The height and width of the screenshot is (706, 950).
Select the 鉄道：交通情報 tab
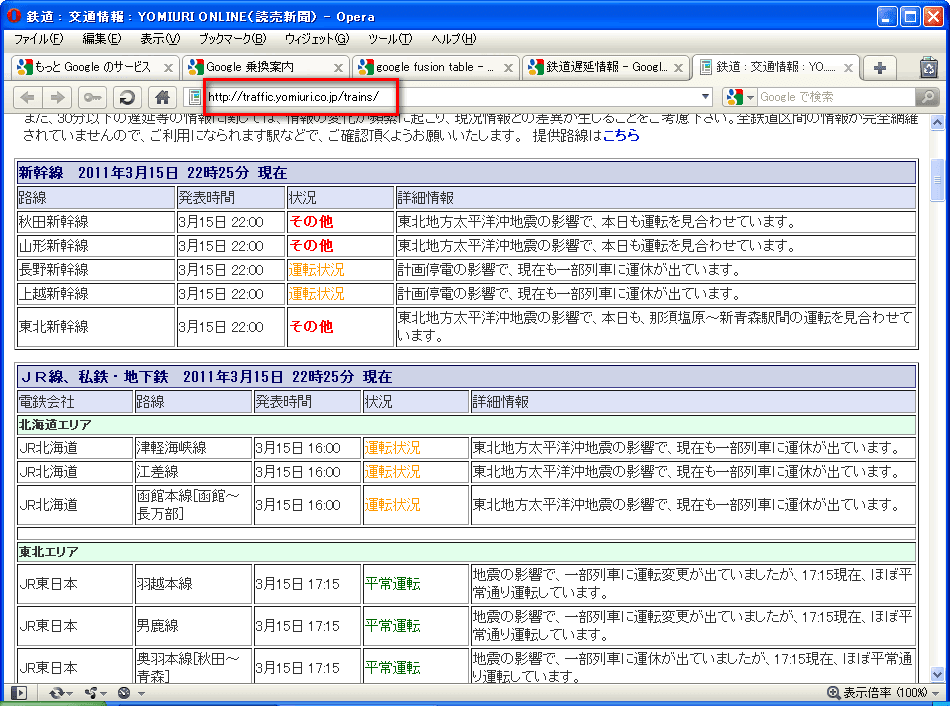coord(775,67)
